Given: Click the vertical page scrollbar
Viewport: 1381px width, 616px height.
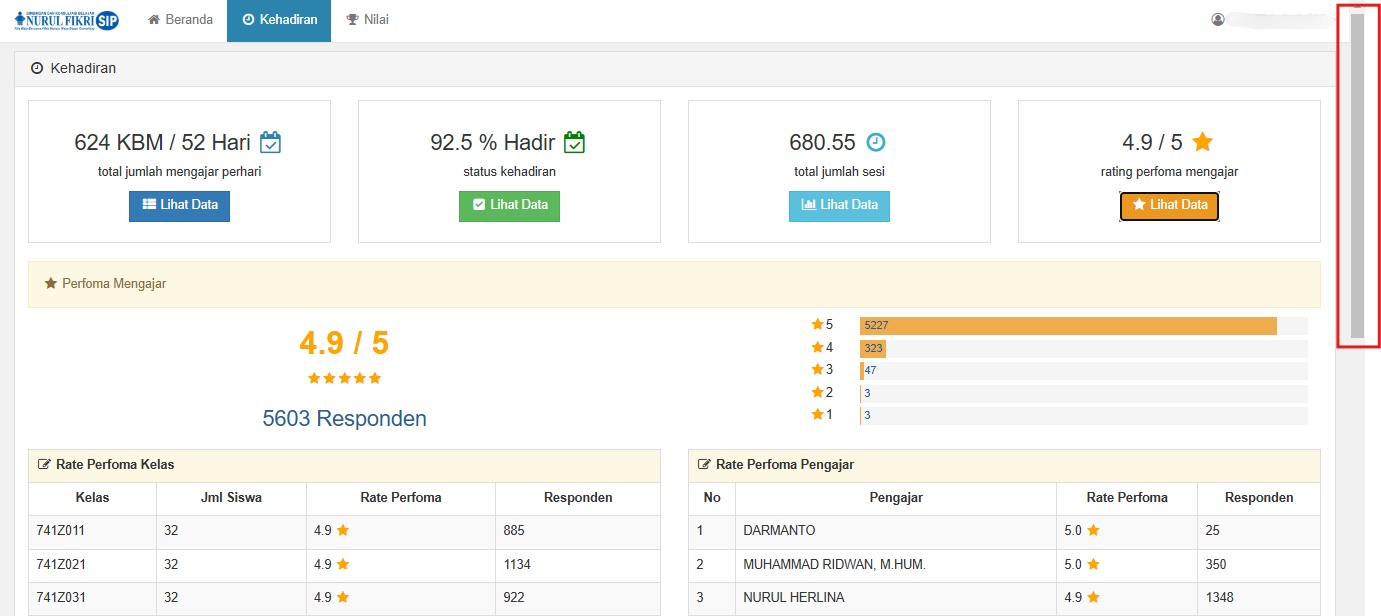Looking at the screenshot, I should pos(1357,175).
